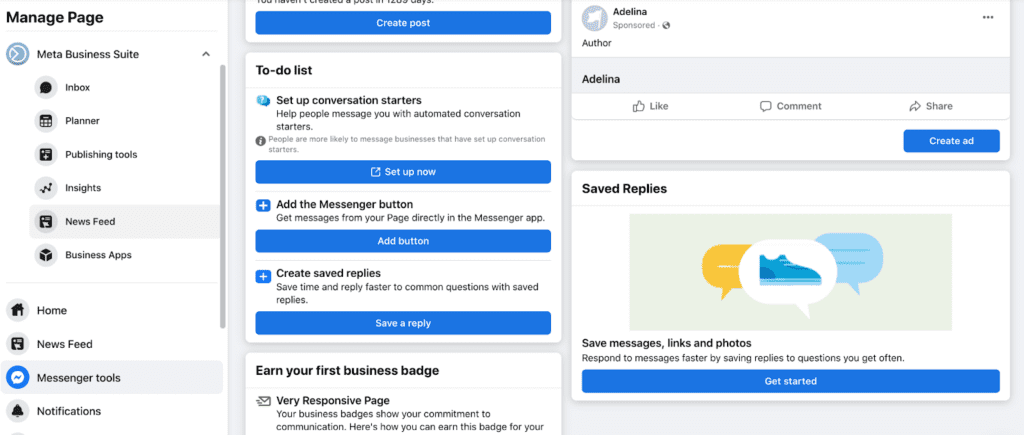Open Notifications bell icon
1024x435 pixels.
(x=18, y=411)
